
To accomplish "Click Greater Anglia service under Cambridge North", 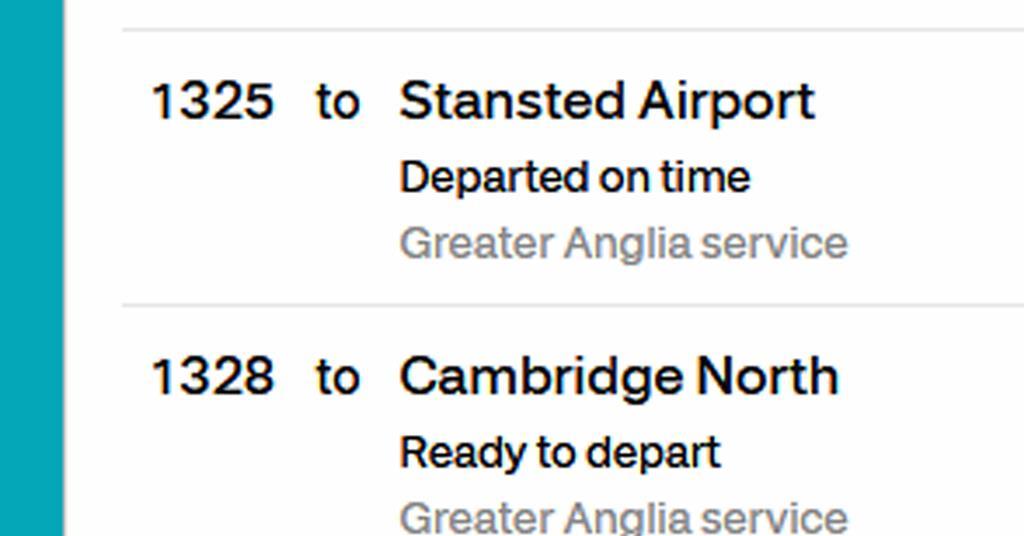I will click(x=623, y=518).
